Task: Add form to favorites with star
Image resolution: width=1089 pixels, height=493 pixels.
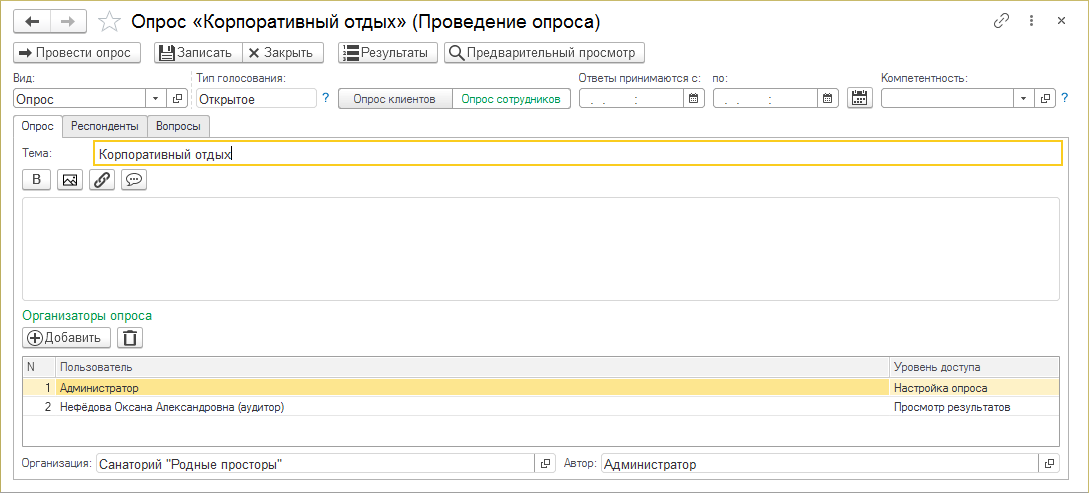Action: point(112,21)
